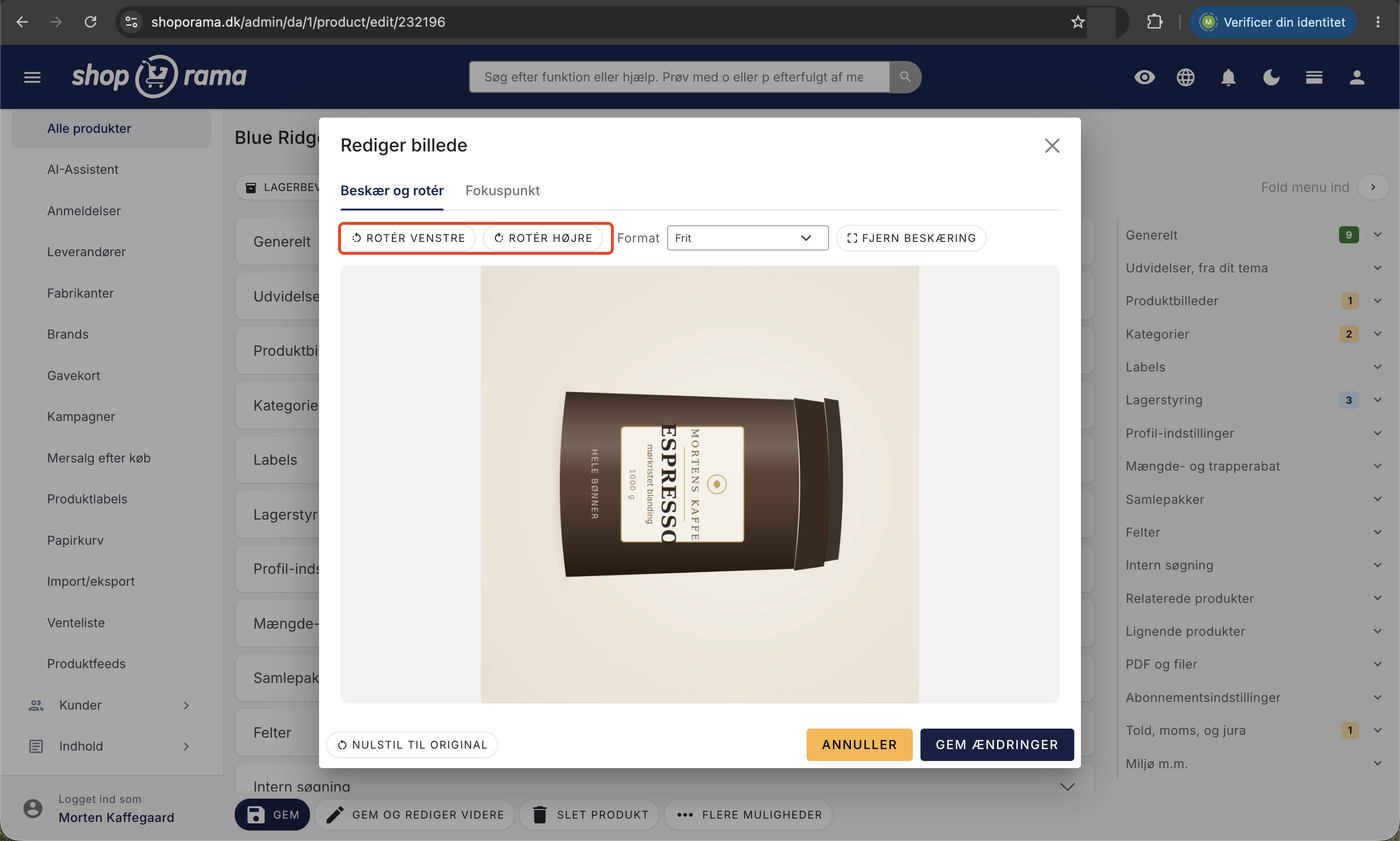
Task: Expand PDF og filer section
Action: click(1254, 664)
